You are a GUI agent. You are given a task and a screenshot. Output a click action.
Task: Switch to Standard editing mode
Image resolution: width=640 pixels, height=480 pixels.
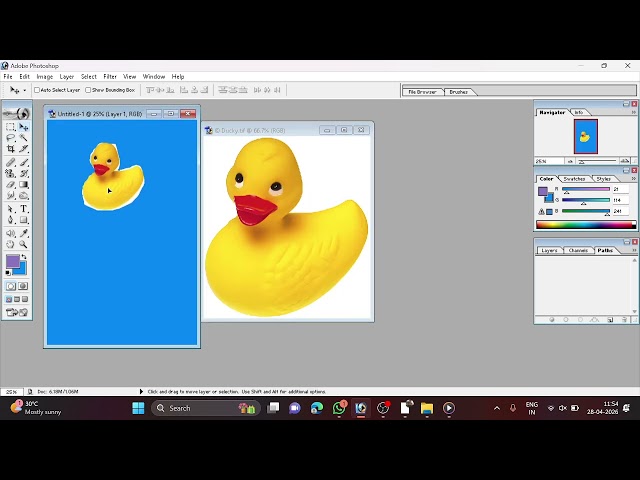(11, 286)
